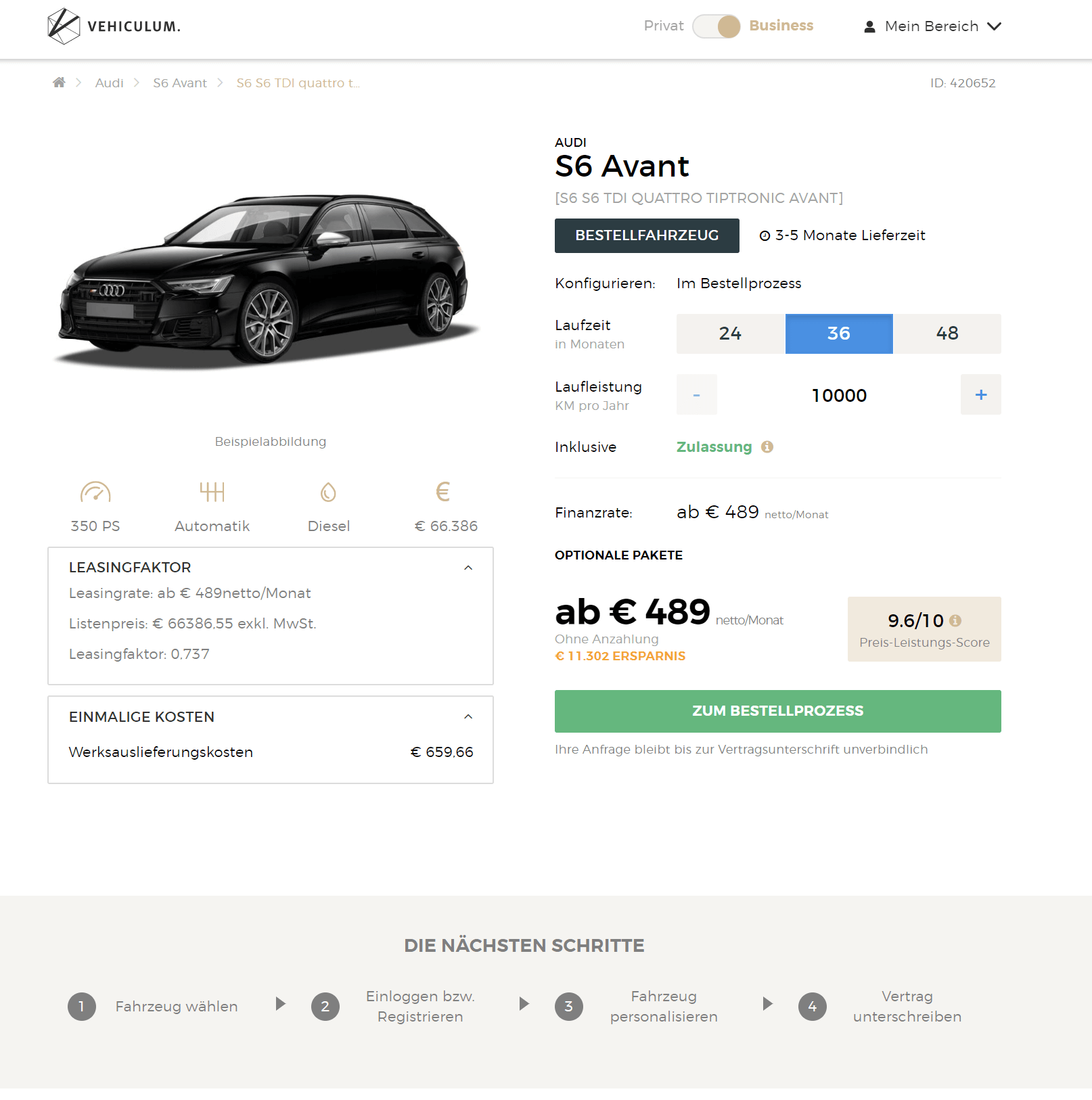
Task: Collapse the Leasingfaktor section
Action: pos(468,568)
